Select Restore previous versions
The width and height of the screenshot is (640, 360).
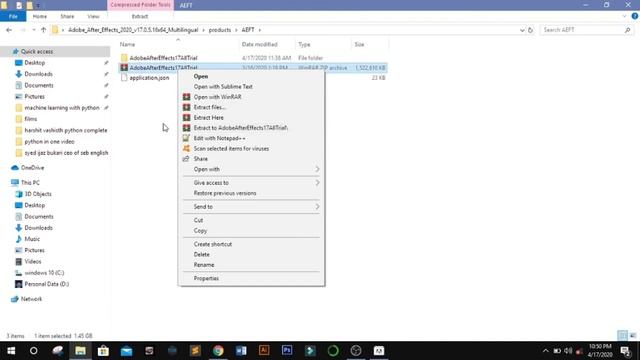click(251, 193)
